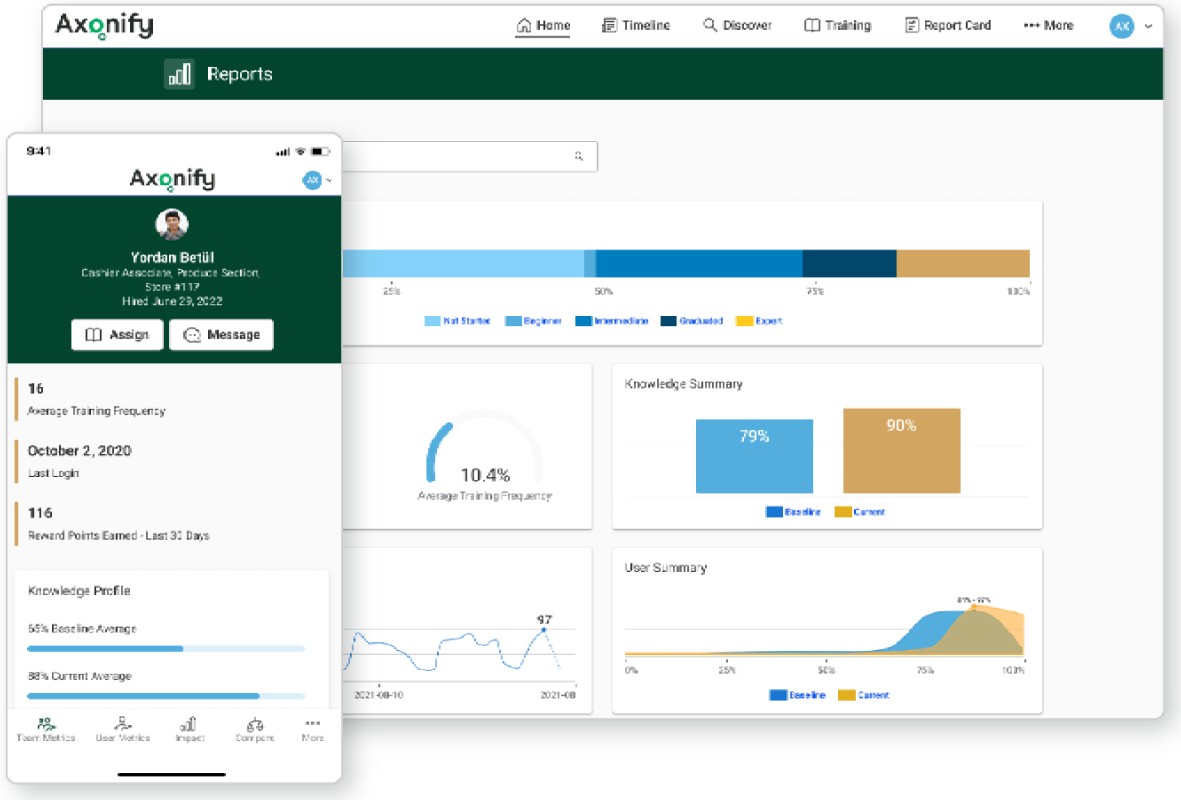Click the Baseline Average progress bar
The width and height of the screenshot is (1181, 800).
[166, 649]
